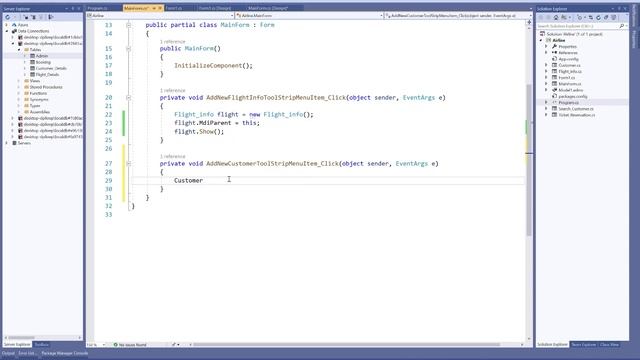Switch to the Form1.cs [Design] tab
Image resolution: width=640 pixels, height=360 pixels.
(x=215, y=8)
